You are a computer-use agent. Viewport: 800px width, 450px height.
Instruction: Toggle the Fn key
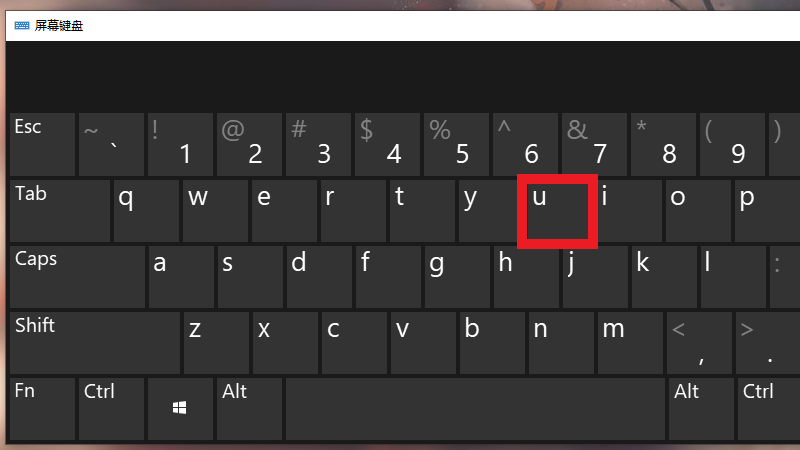point(42,409)
